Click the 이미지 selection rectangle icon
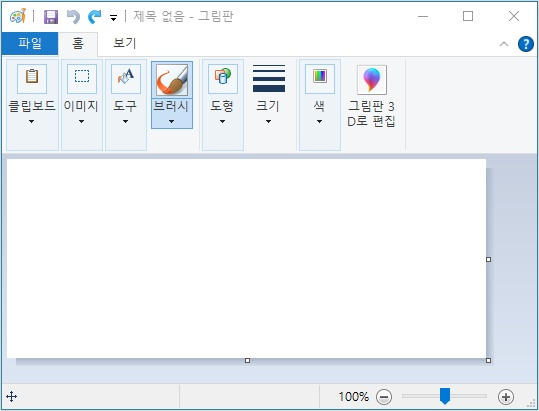This screenshot has height=411, width=539. (x=82, y=79)
